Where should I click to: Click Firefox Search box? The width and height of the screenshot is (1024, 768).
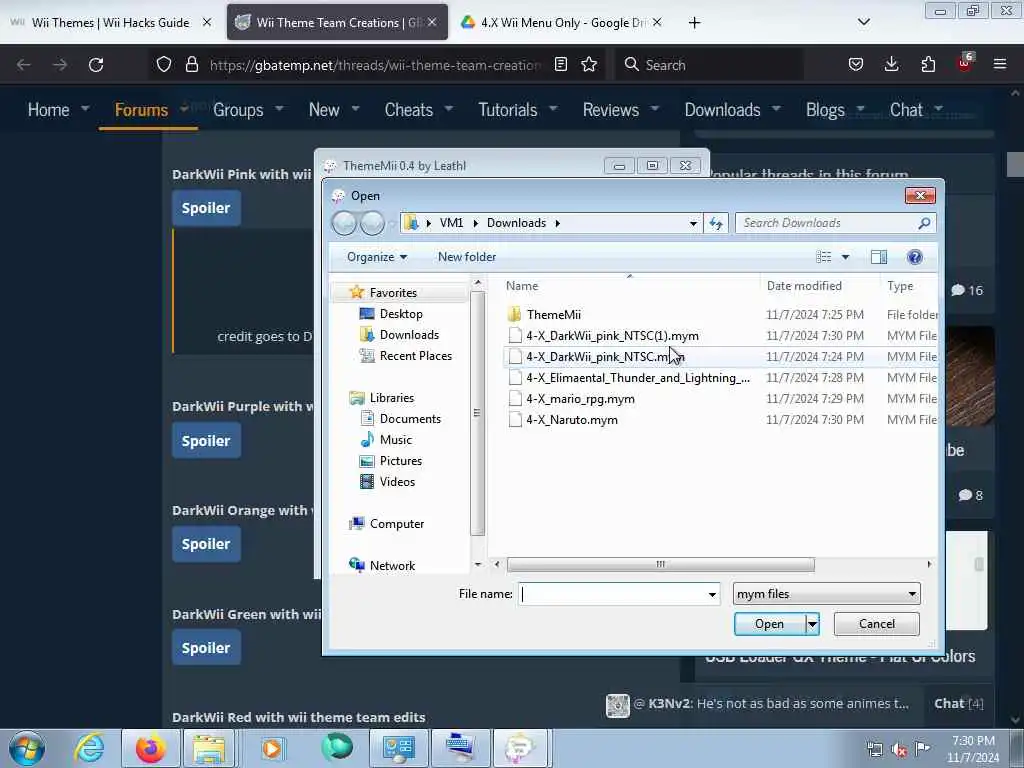709,65
